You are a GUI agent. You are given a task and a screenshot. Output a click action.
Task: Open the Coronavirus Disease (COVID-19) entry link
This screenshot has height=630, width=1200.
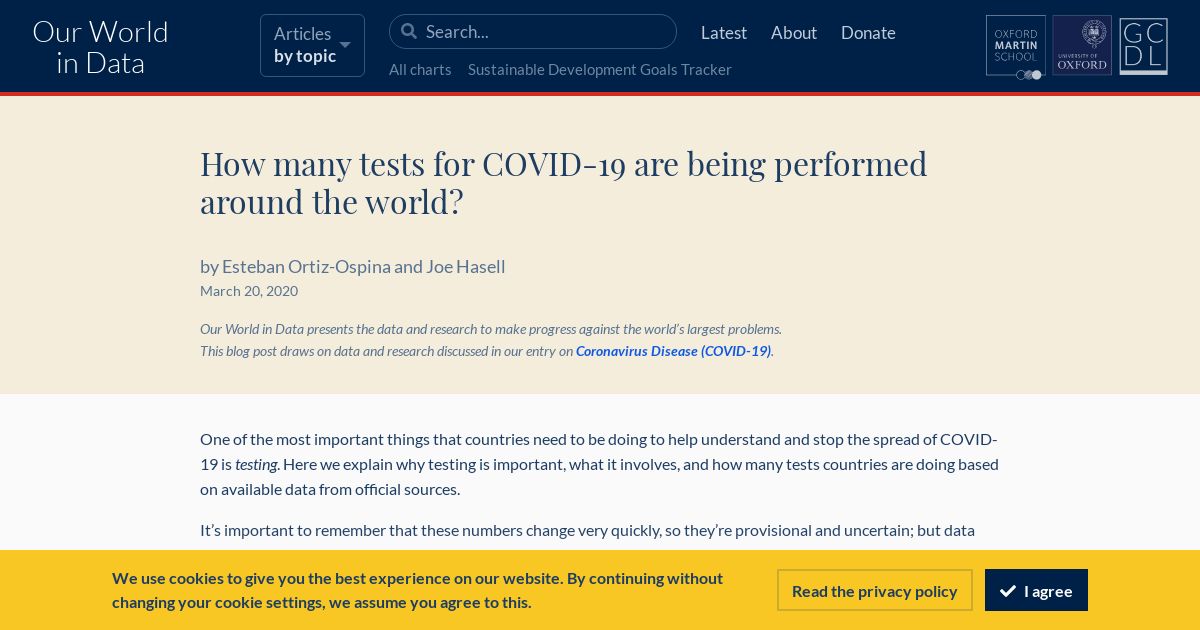tap(673, 351)
